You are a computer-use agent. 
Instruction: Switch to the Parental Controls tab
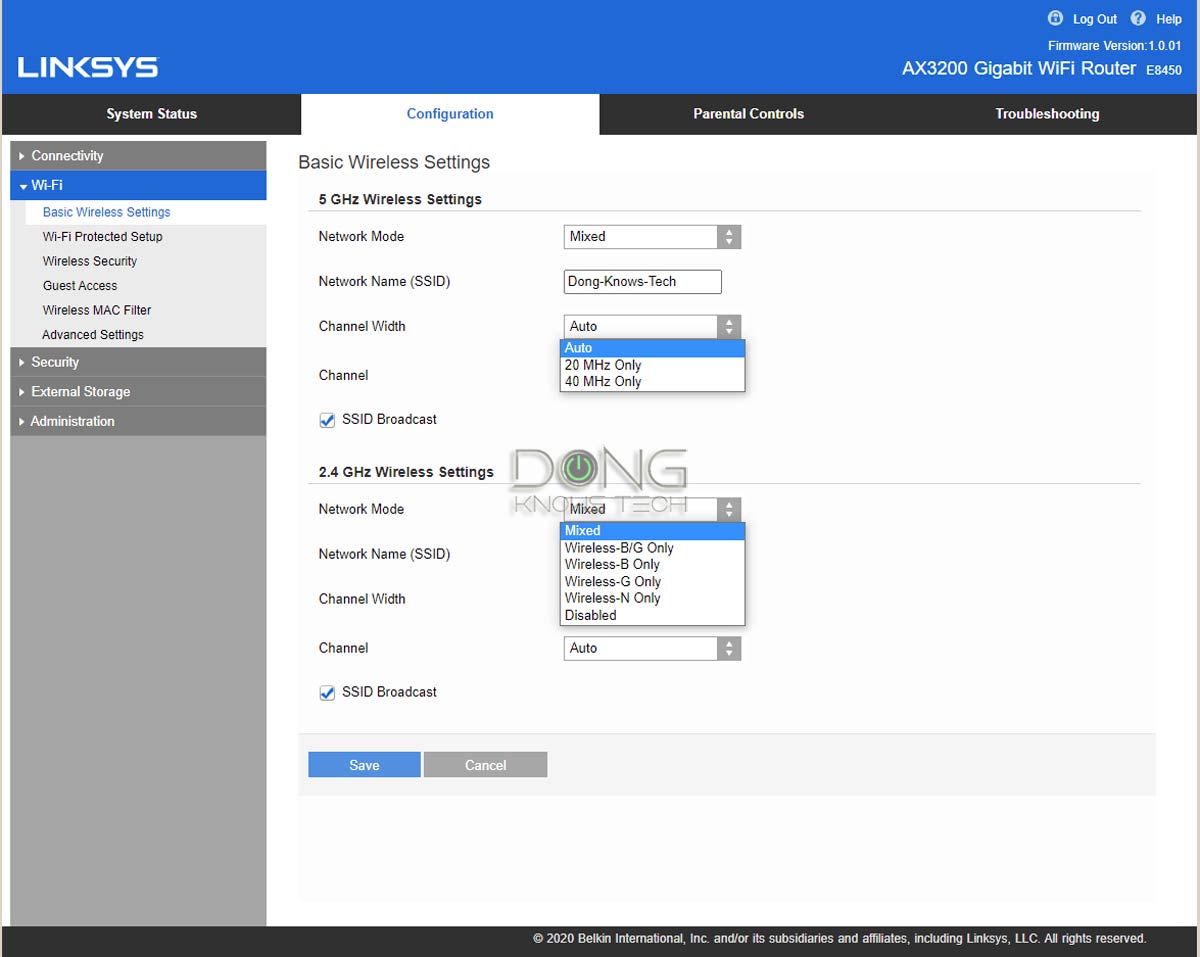[x=748, y=113]
